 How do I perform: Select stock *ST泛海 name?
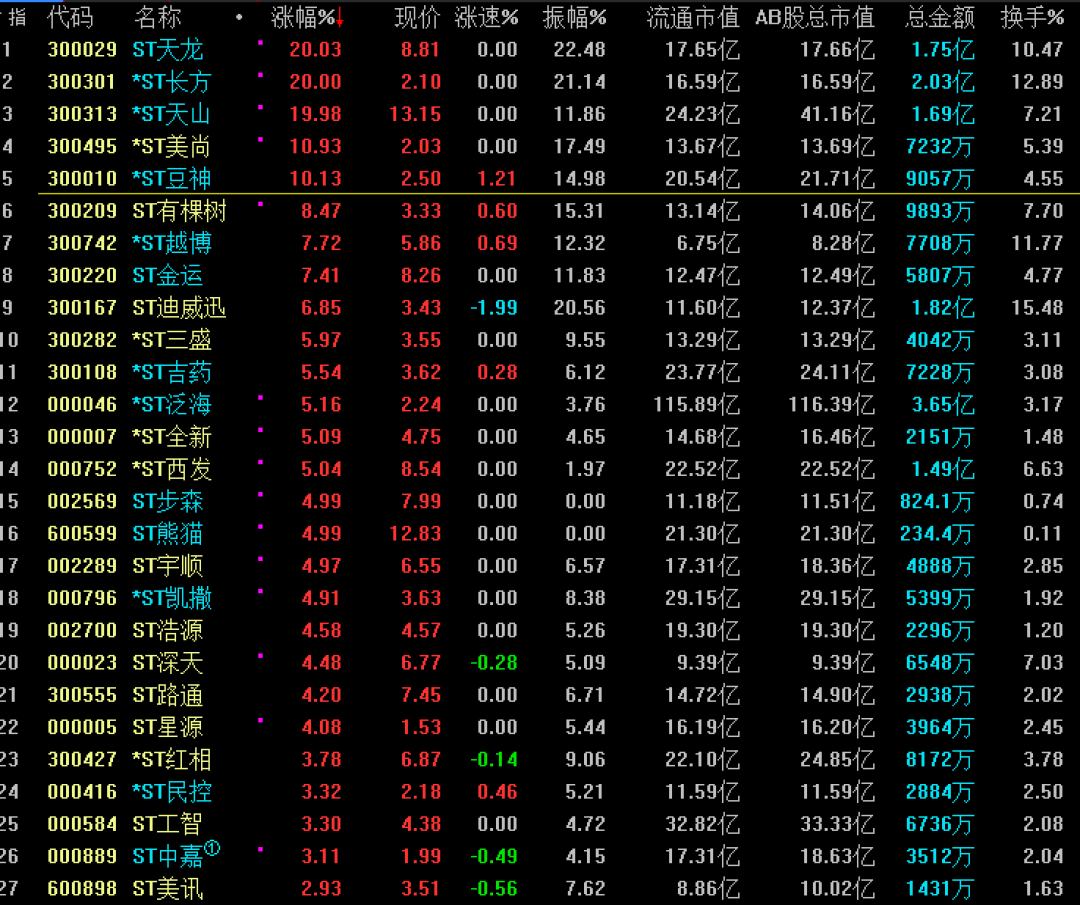coord(172,404)
